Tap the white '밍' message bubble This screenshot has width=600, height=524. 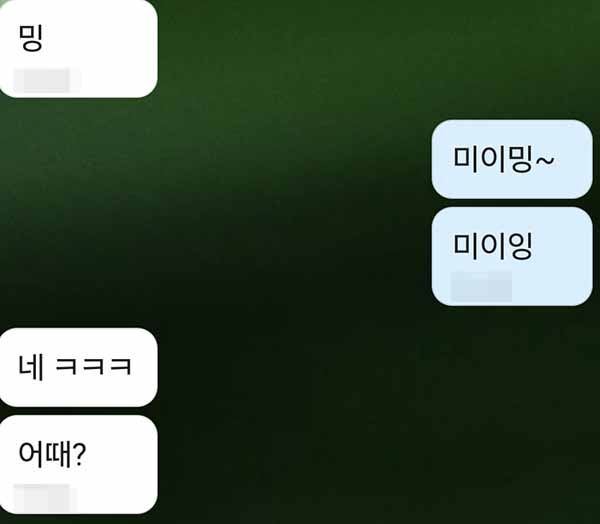click(x=78, y=48)
